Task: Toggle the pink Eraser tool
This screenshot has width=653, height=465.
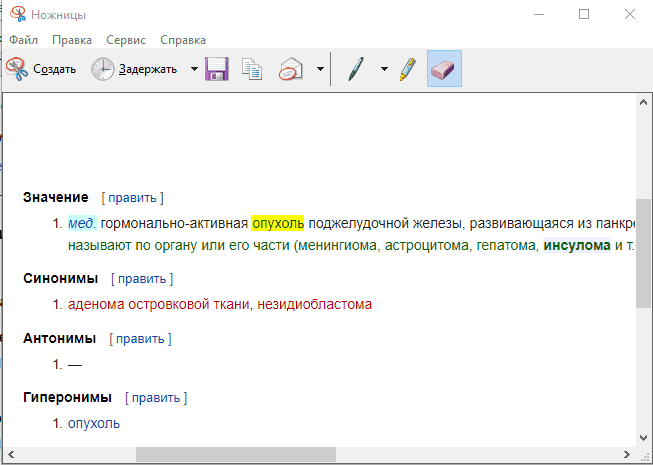Action: pyautogui.click(x=443, y=69)
